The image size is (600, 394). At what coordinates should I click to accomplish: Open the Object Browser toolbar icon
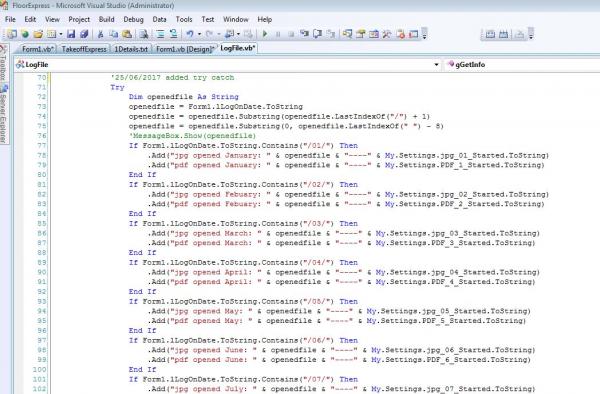pos(374,34)
